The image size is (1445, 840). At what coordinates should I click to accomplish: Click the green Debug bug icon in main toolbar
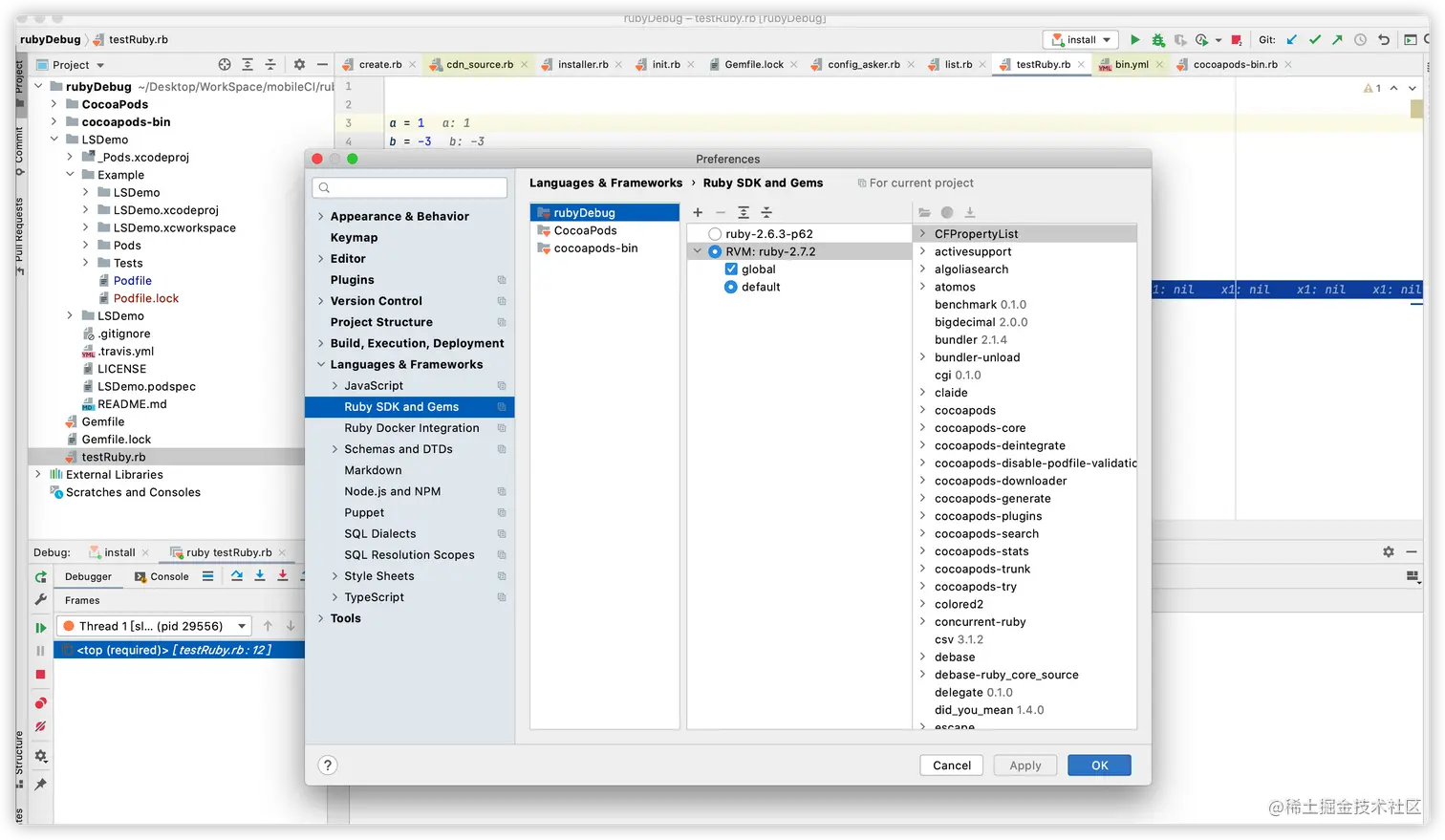point(1157,40)
